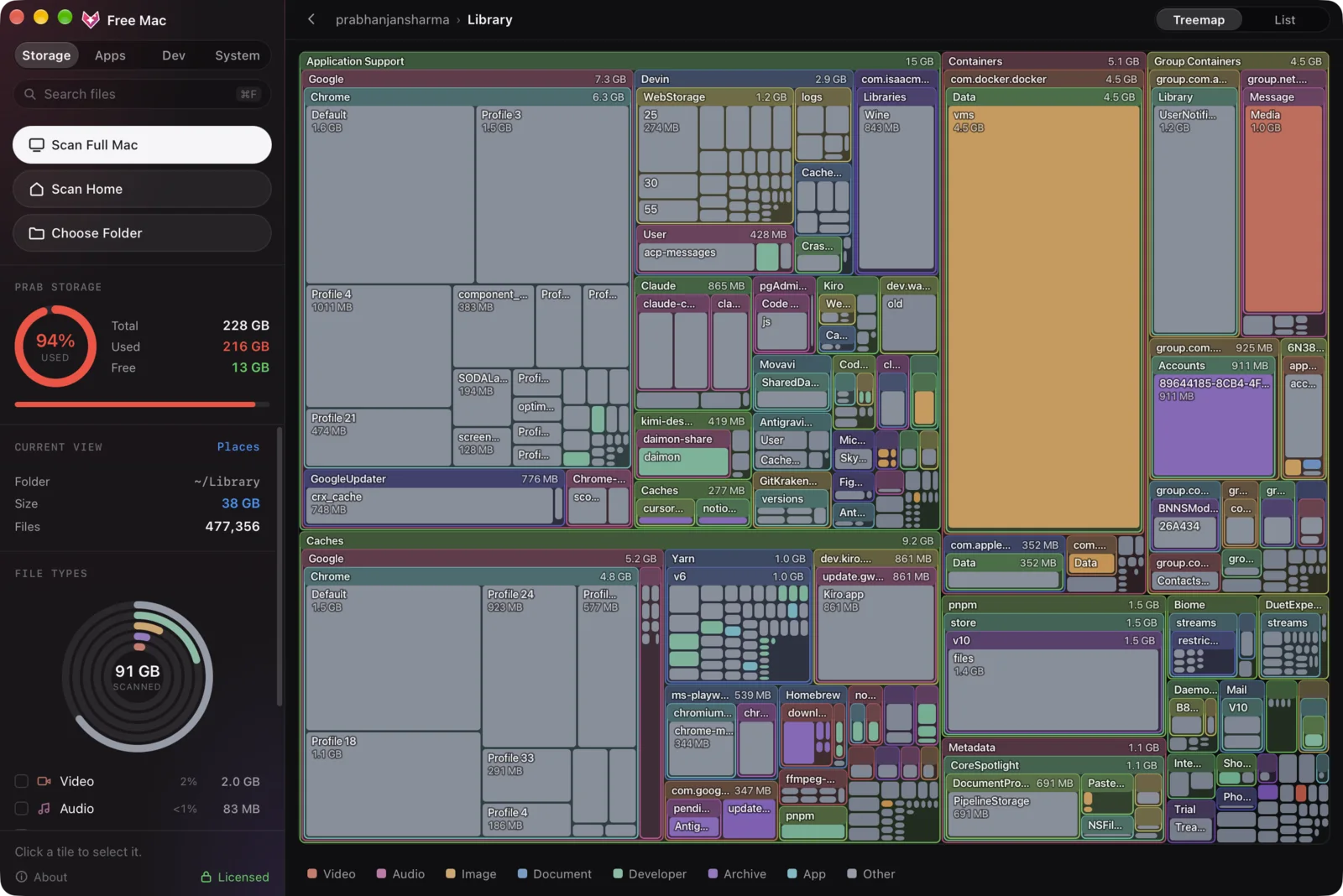Image resolution: width=1343 pixels, height=896 pixels.
Task: Select the Profile 3 1.5 GB tile
Action: pyautogui.click(x=552, y=195)
